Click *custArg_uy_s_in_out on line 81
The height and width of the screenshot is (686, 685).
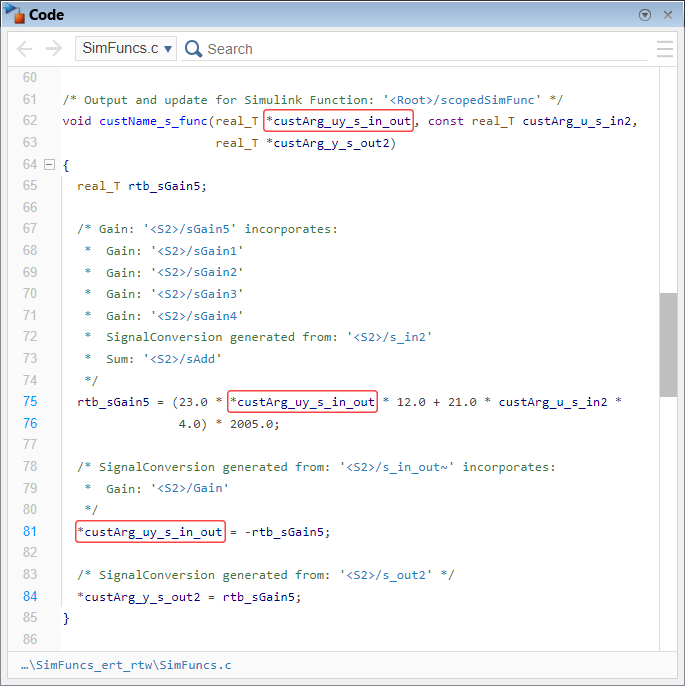150,532
